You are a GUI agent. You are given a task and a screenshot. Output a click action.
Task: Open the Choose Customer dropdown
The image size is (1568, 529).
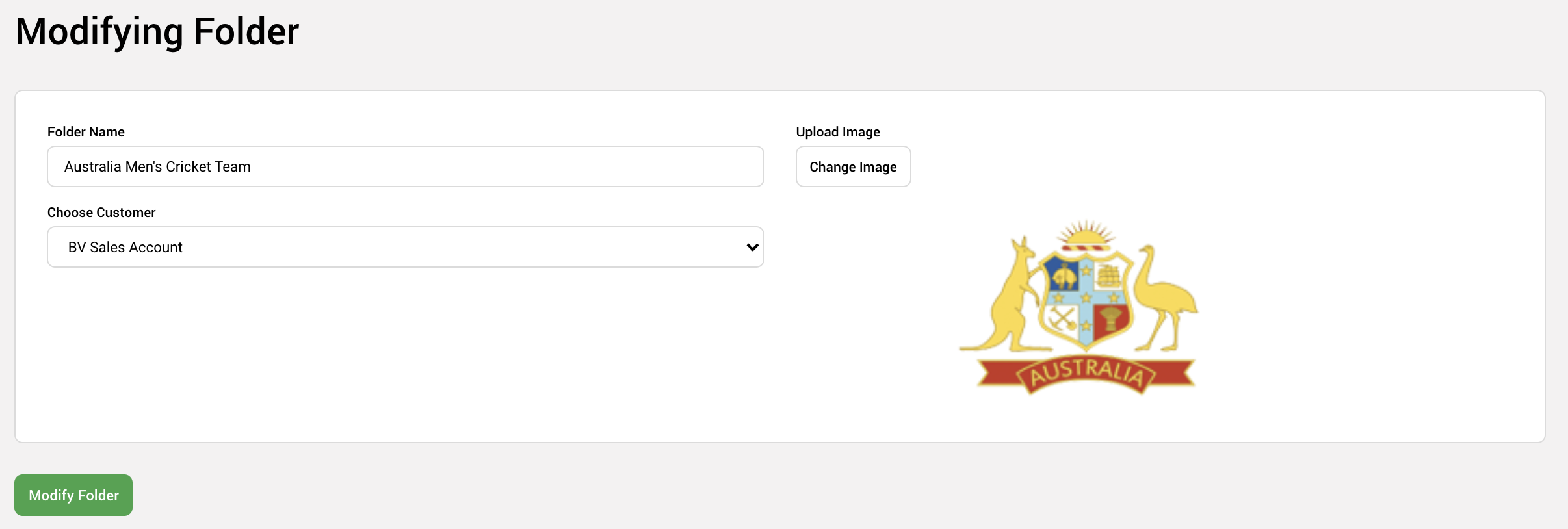[406, 247]
